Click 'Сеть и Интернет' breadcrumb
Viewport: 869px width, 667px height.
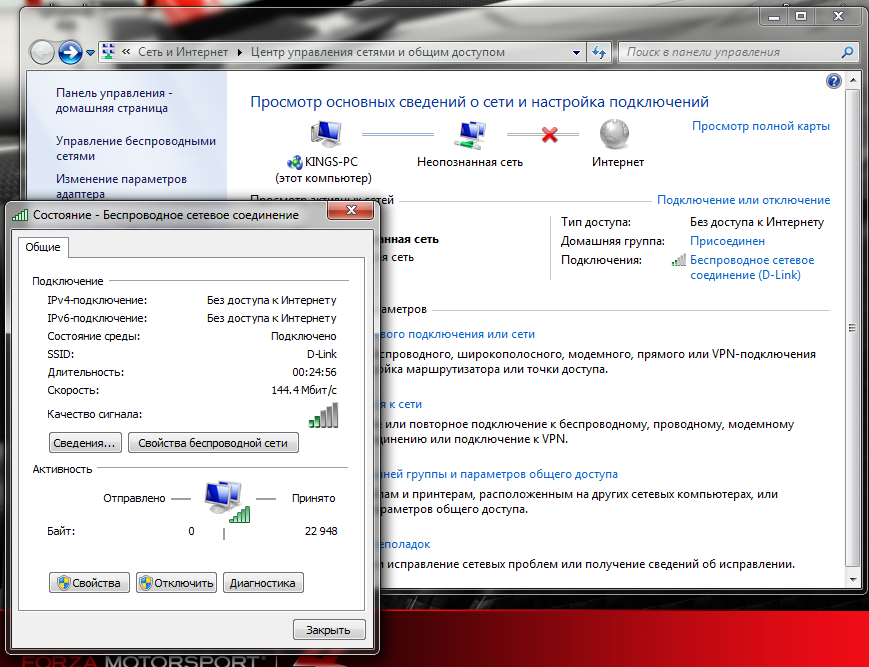(183, 52)
